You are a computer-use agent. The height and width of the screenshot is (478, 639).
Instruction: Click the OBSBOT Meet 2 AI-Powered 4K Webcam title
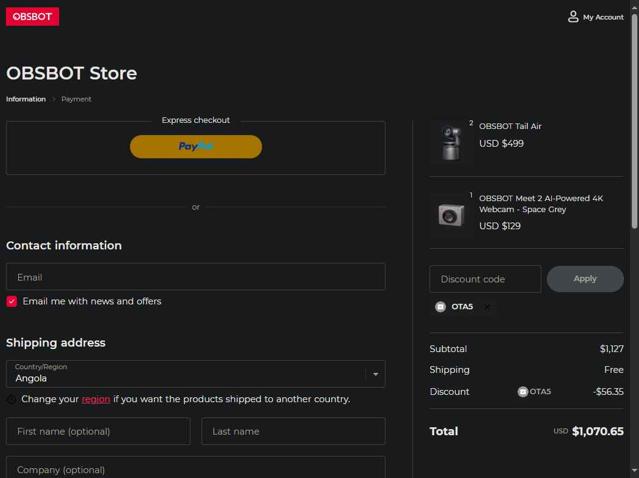(x=541, y=204)
